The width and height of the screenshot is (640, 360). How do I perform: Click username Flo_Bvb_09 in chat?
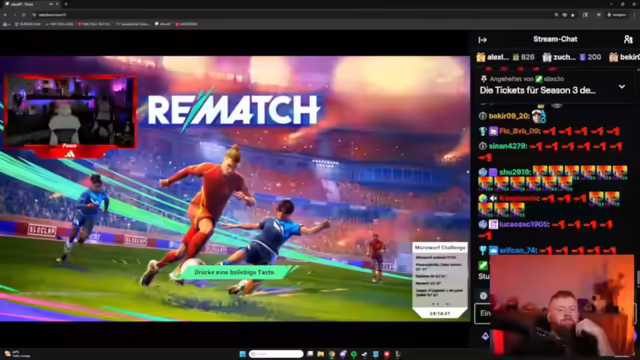519,131
